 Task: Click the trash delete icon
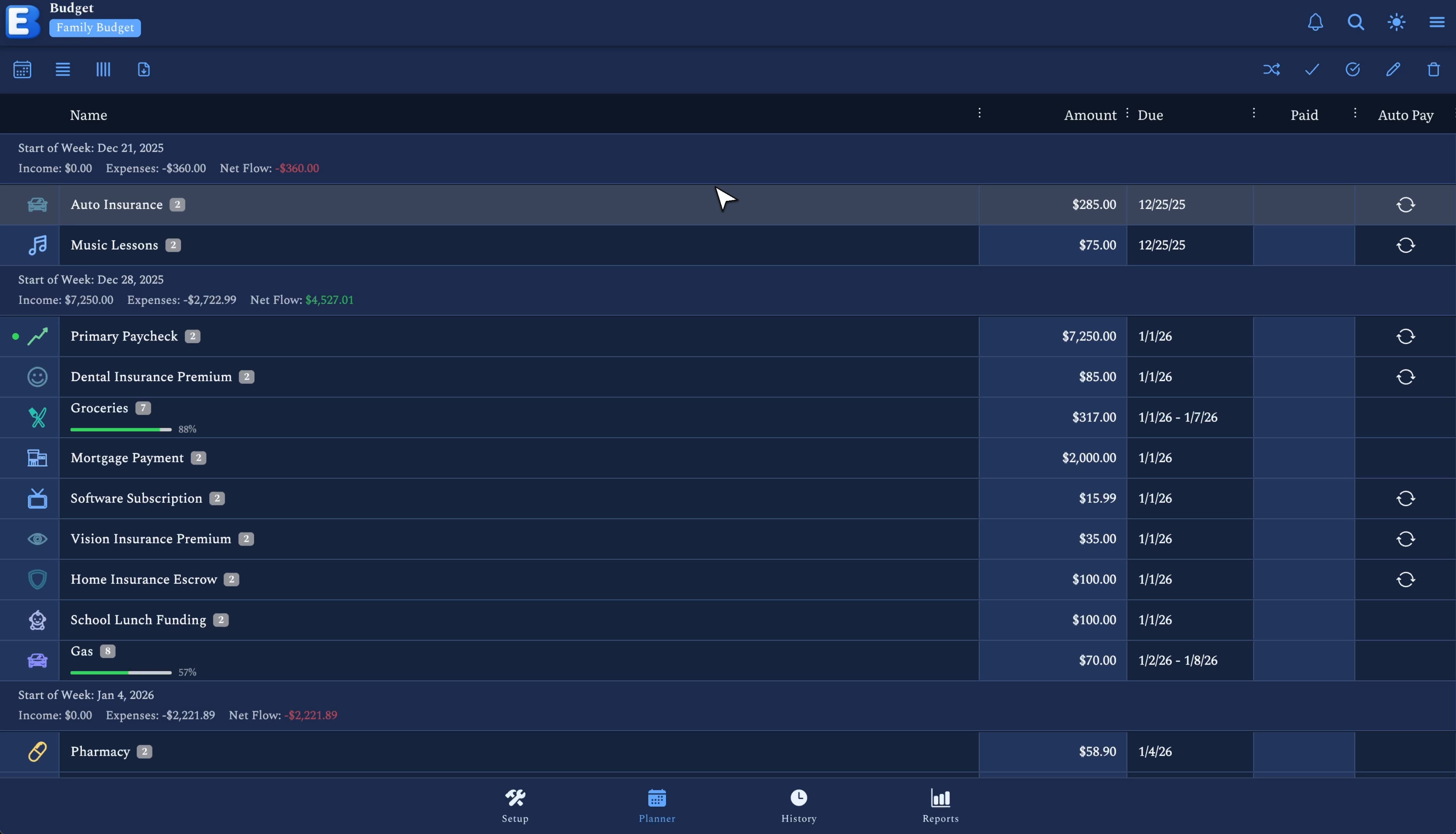1433,70
